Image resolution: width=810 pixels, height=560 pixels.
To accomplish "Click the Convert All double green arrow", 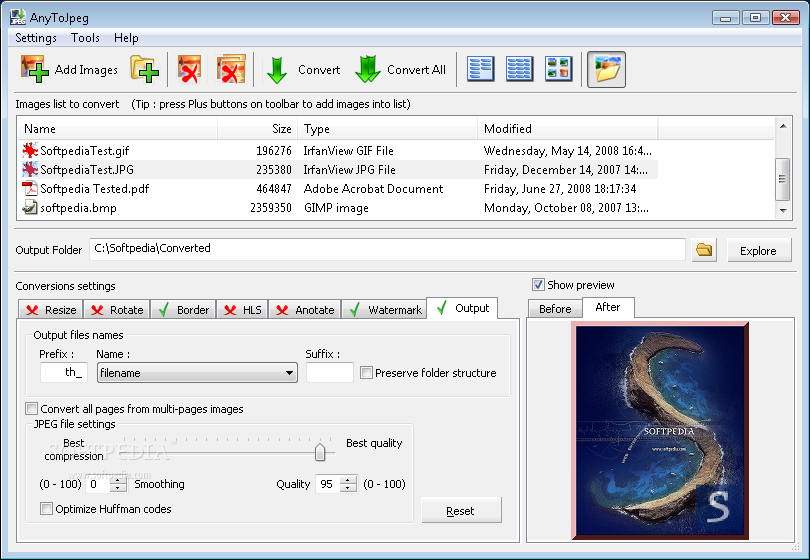I will coord(367,69).
